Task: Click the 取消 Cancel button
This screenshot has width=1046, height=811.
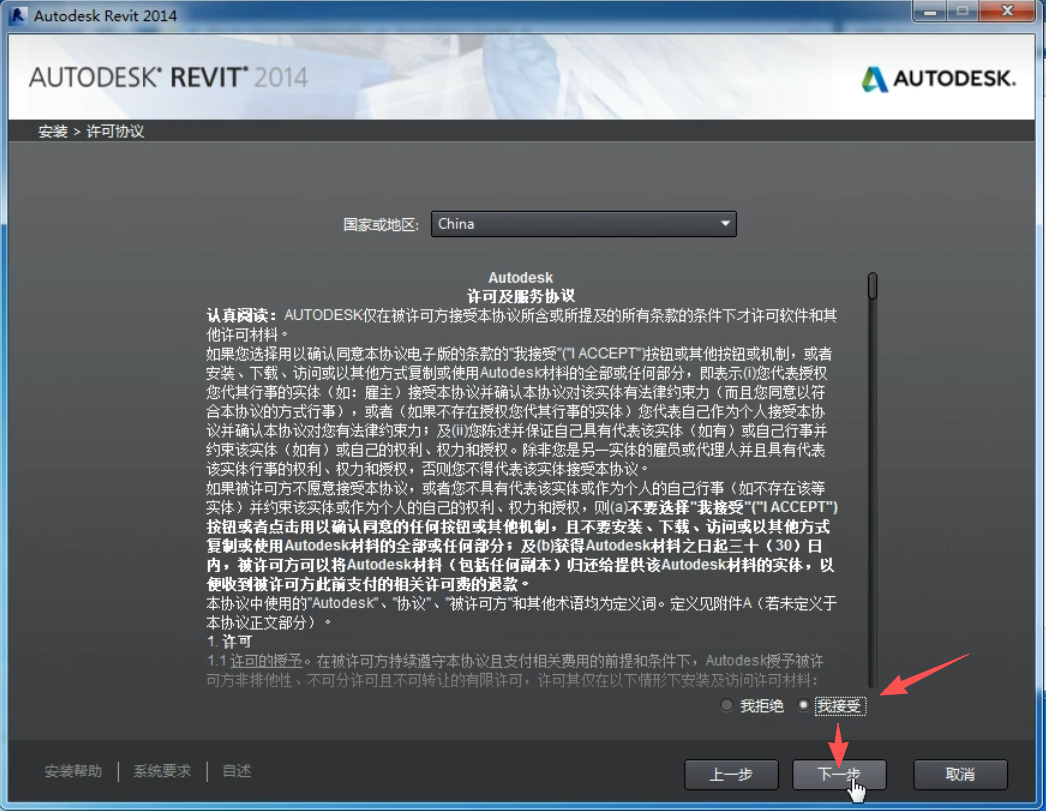Action: point(959,774)
